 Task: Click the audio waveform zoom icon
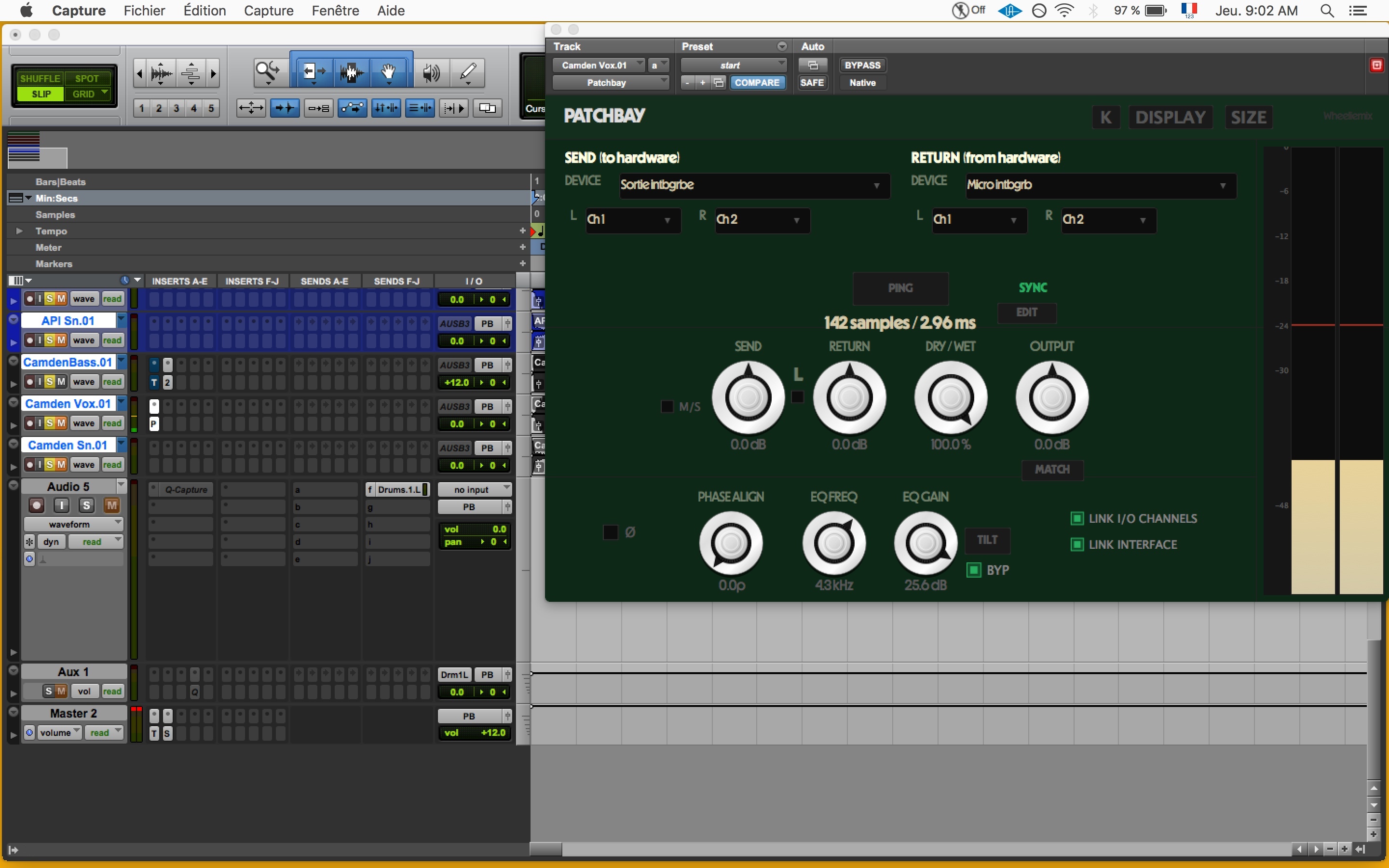click(161, 73)
